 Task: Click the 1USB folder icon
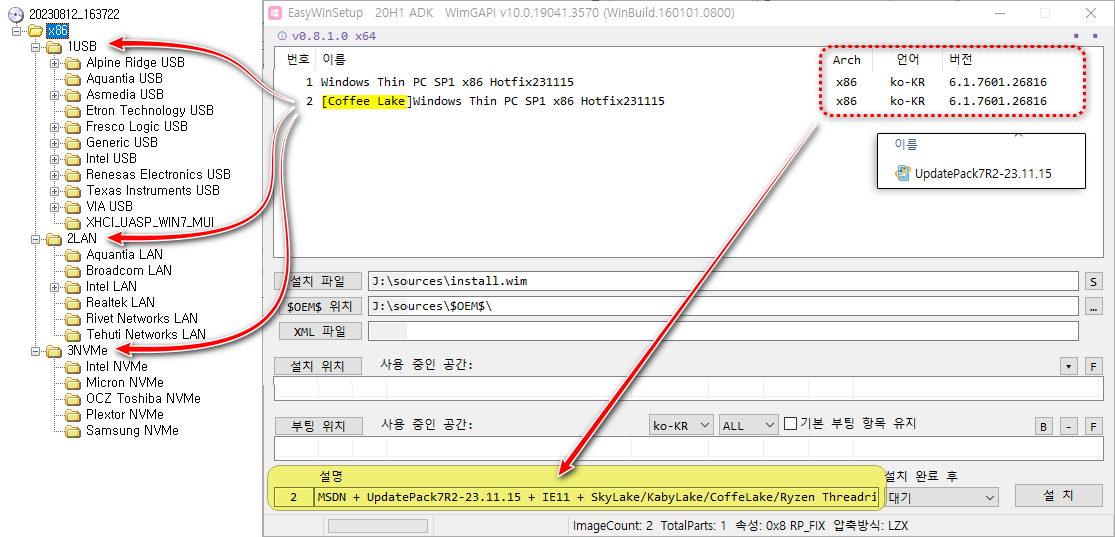[55, 46]
